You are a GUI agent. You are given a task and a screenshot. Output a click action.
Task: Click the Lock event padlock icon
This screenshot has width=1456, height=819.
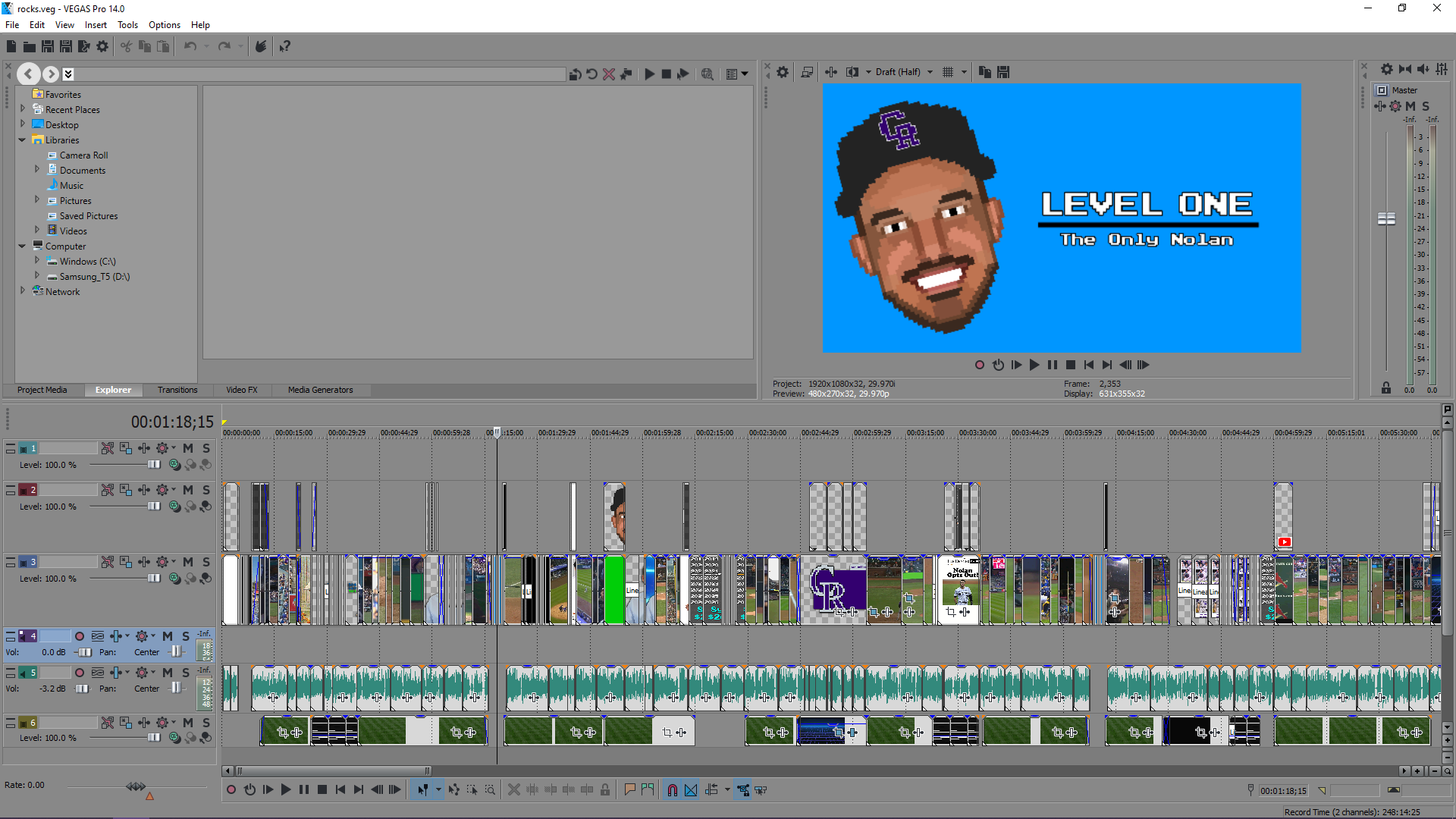point(605,790)
